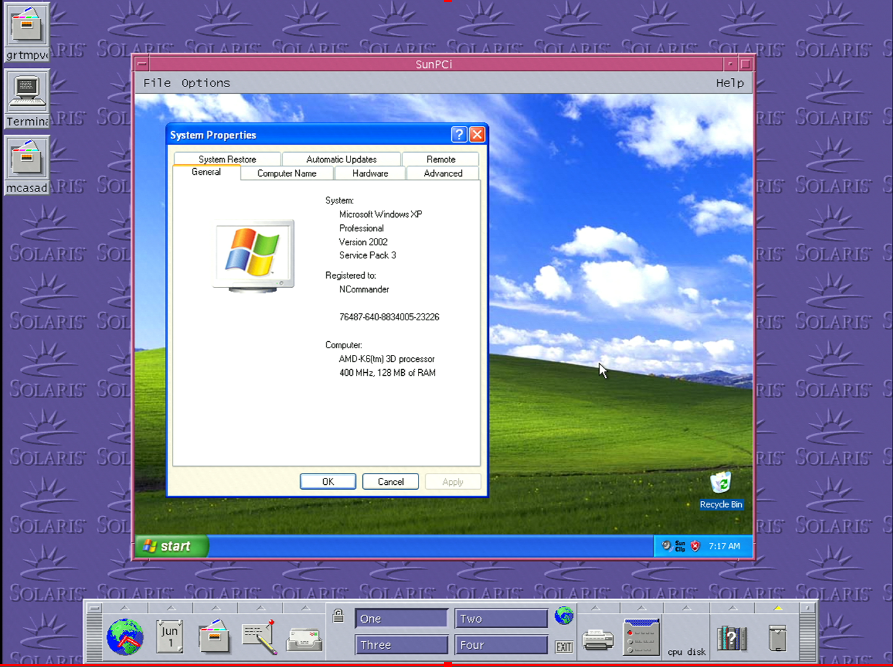Open the Mailer inbox tray icon
The width and height of the screenshot is (893, 667).
(304, 638)
